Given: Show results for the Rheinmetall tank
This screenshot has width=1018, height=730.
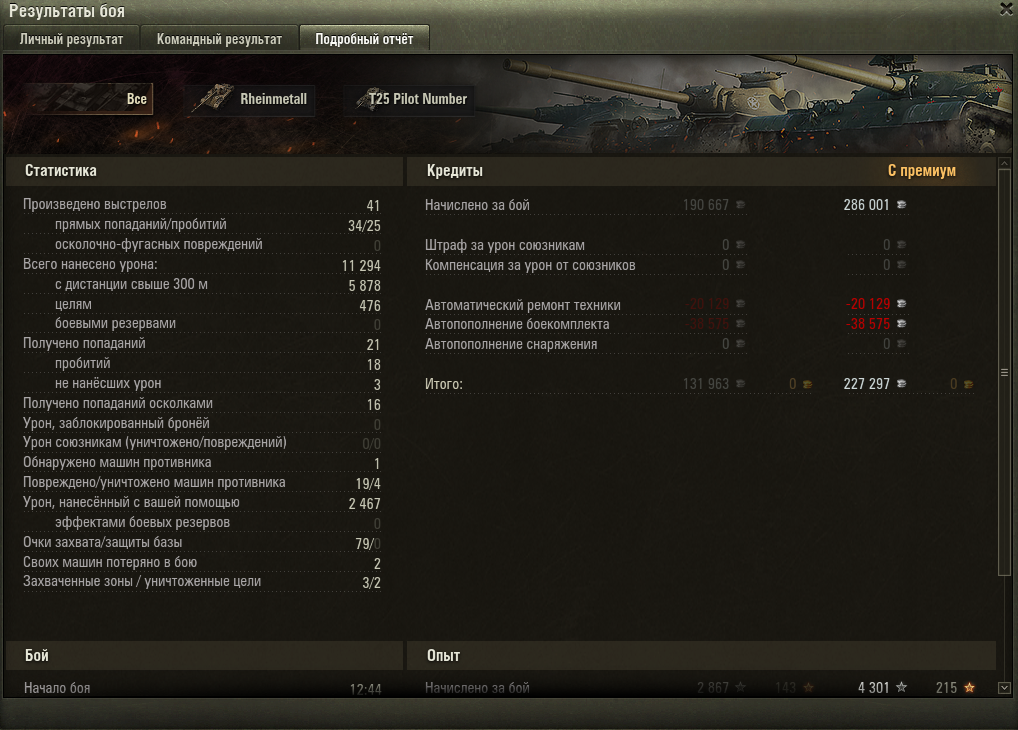Looking at the screenshot, I should click(x=251, y=99).
